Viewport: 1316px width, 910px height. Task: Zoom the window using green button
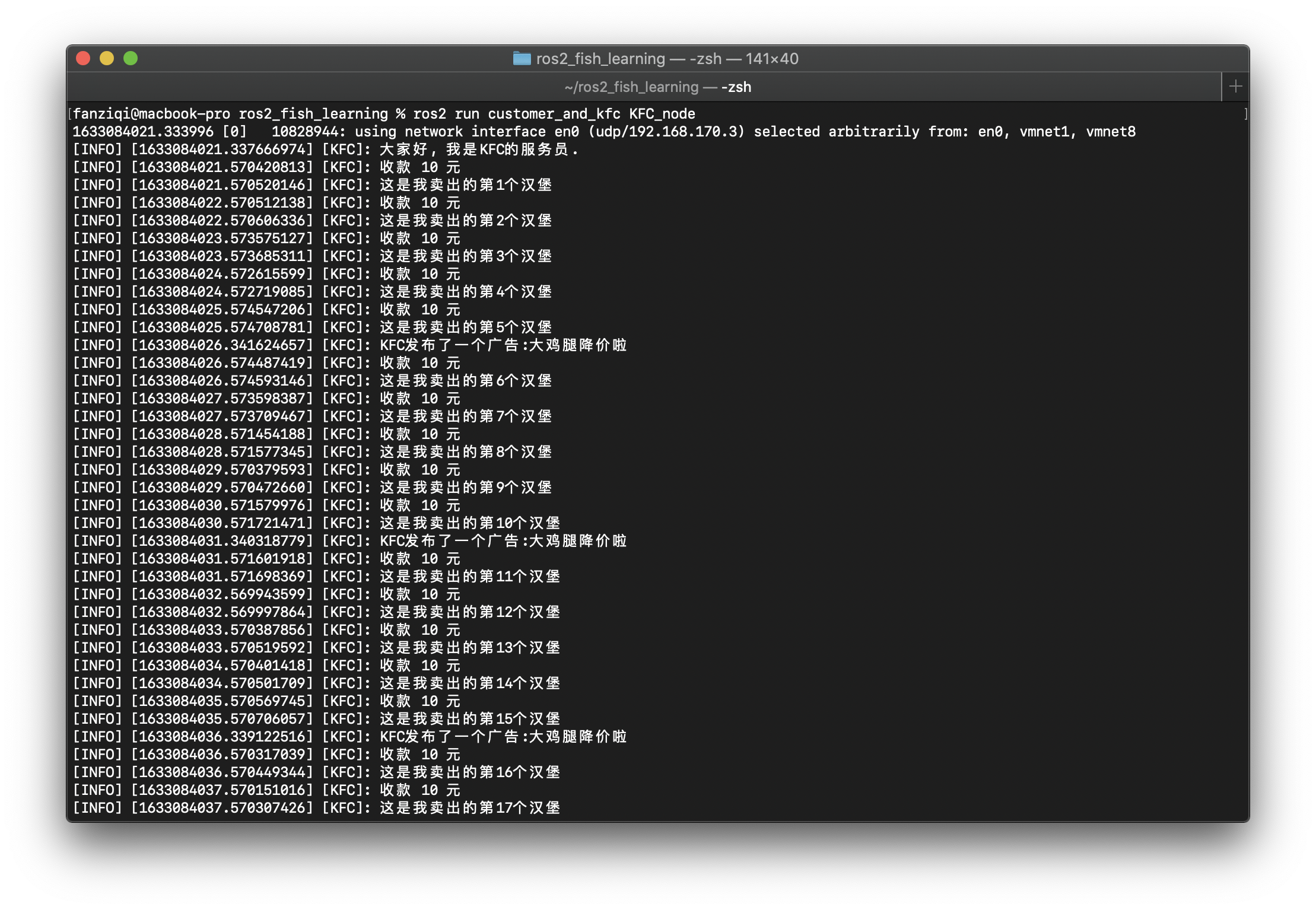(131, 58)
